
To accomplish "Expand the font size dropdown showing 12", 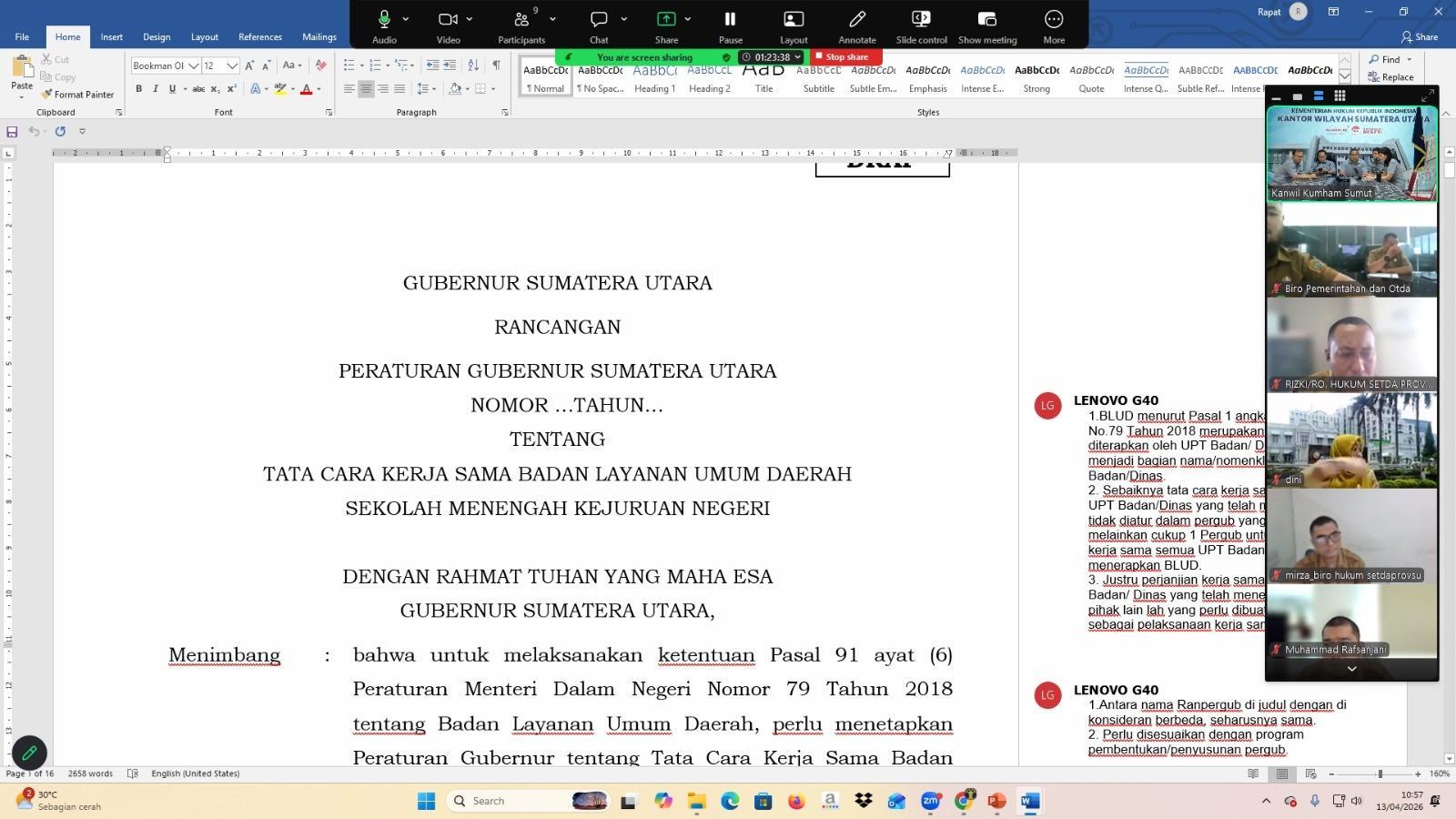I will point(232,66).
